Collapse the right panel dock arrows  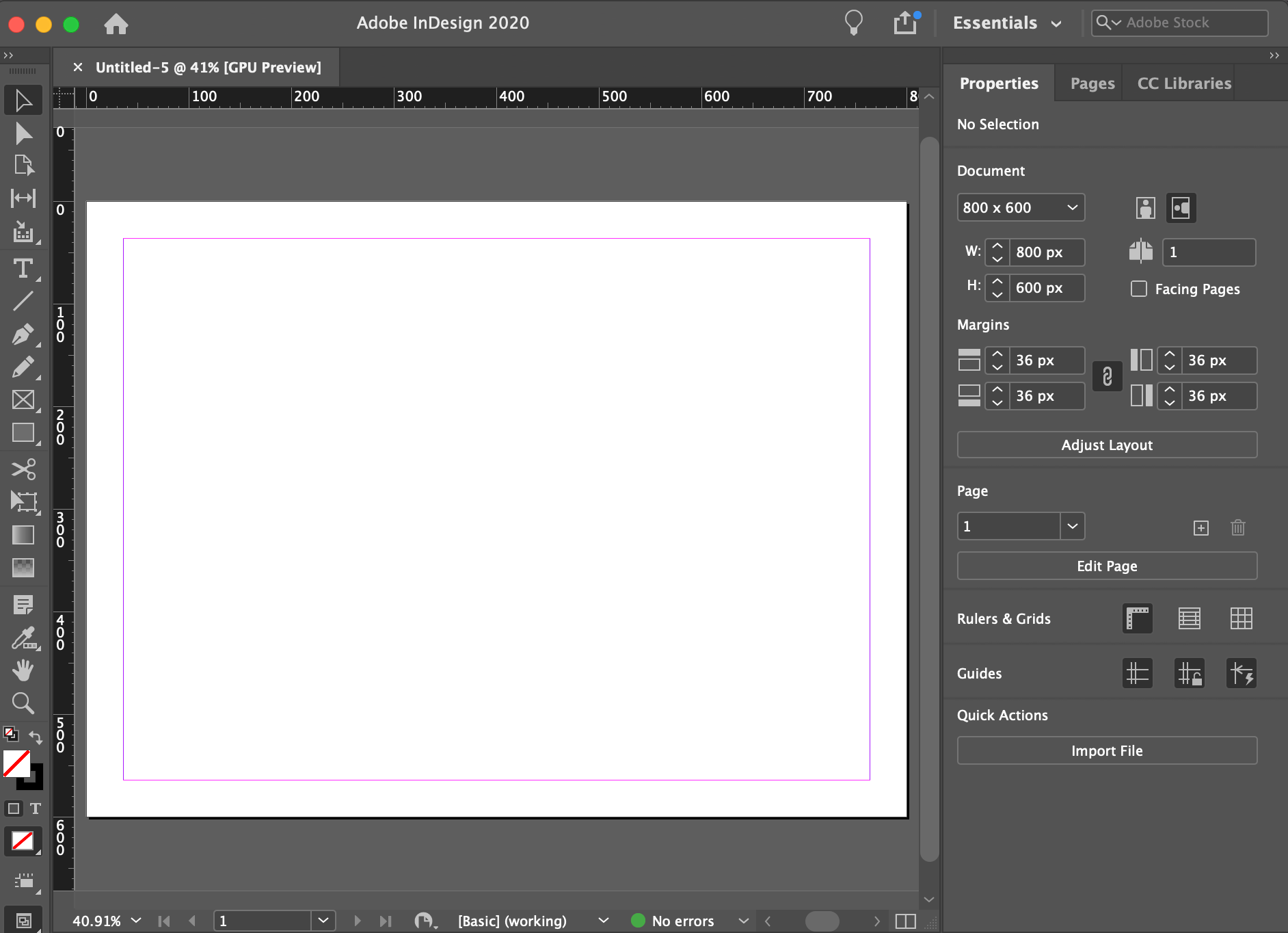(1274, 55)
